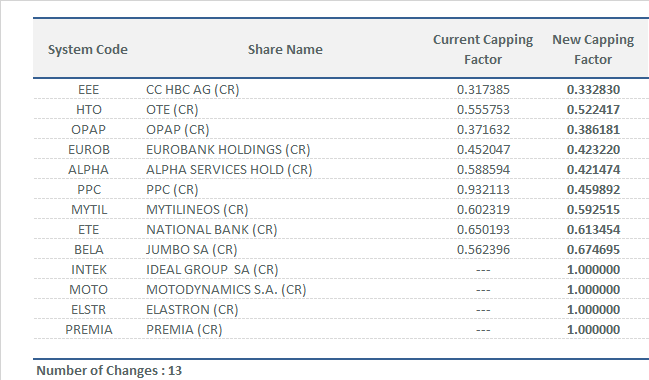Screen dimensions: 649x380
Task: Click current capping value 0.317385
Action: click(x=483, y=90)
